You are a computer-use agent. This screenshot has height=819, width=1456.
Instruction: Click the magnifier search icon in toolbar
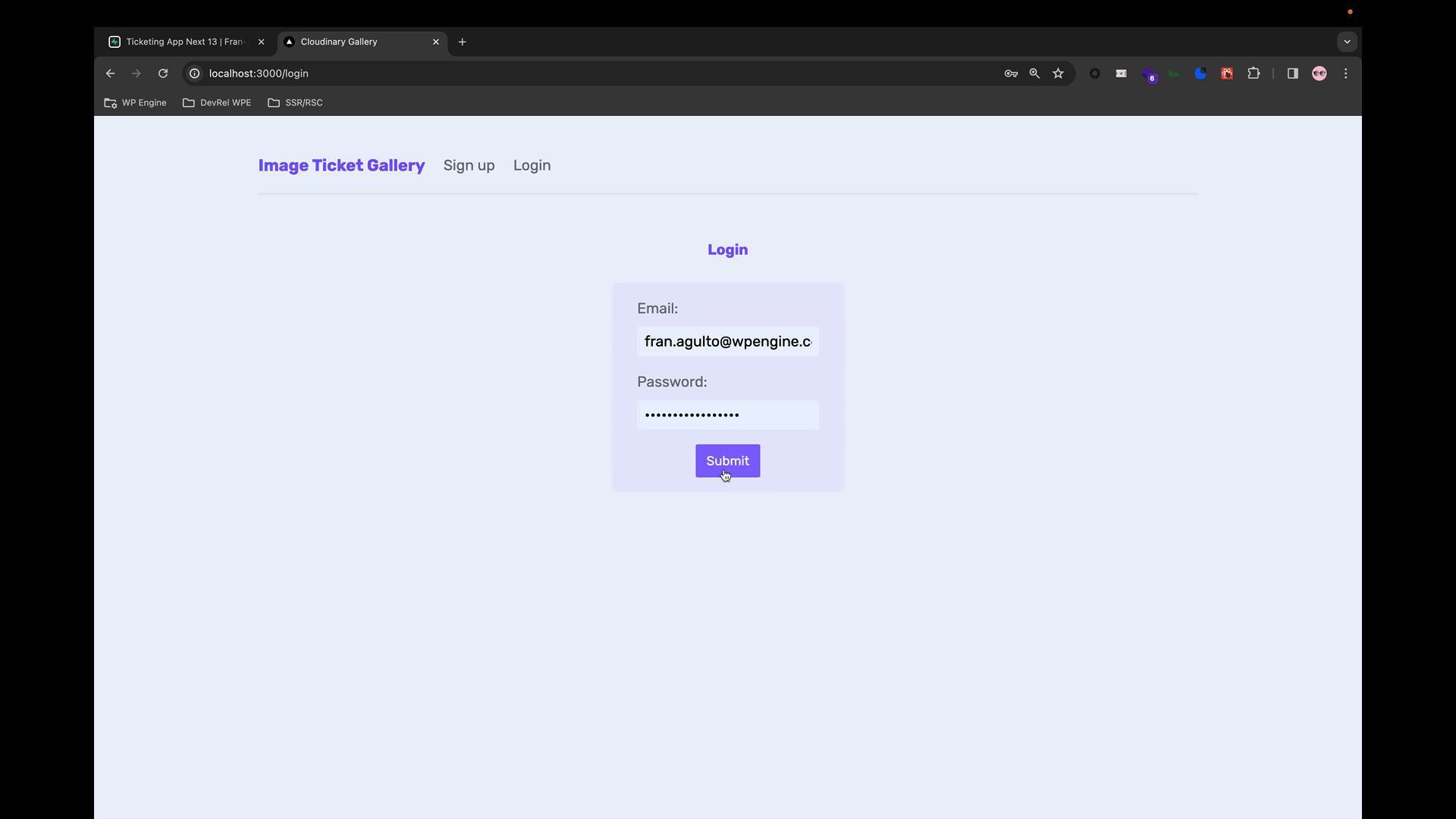point(1034,74)
